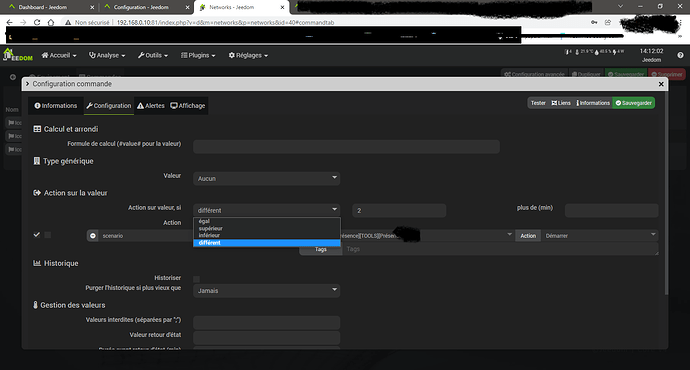Toggle the Historiser checkbox

197,279
